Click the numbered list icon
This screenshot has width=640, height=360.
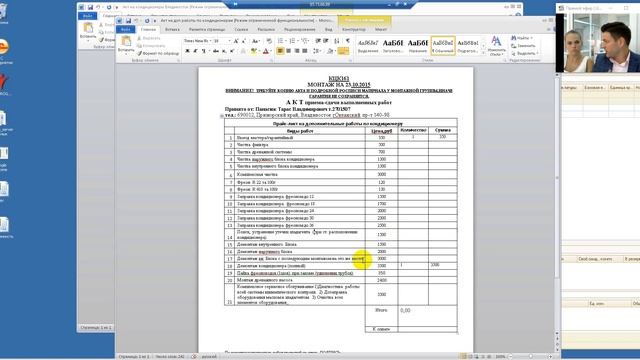click(292, 41)
